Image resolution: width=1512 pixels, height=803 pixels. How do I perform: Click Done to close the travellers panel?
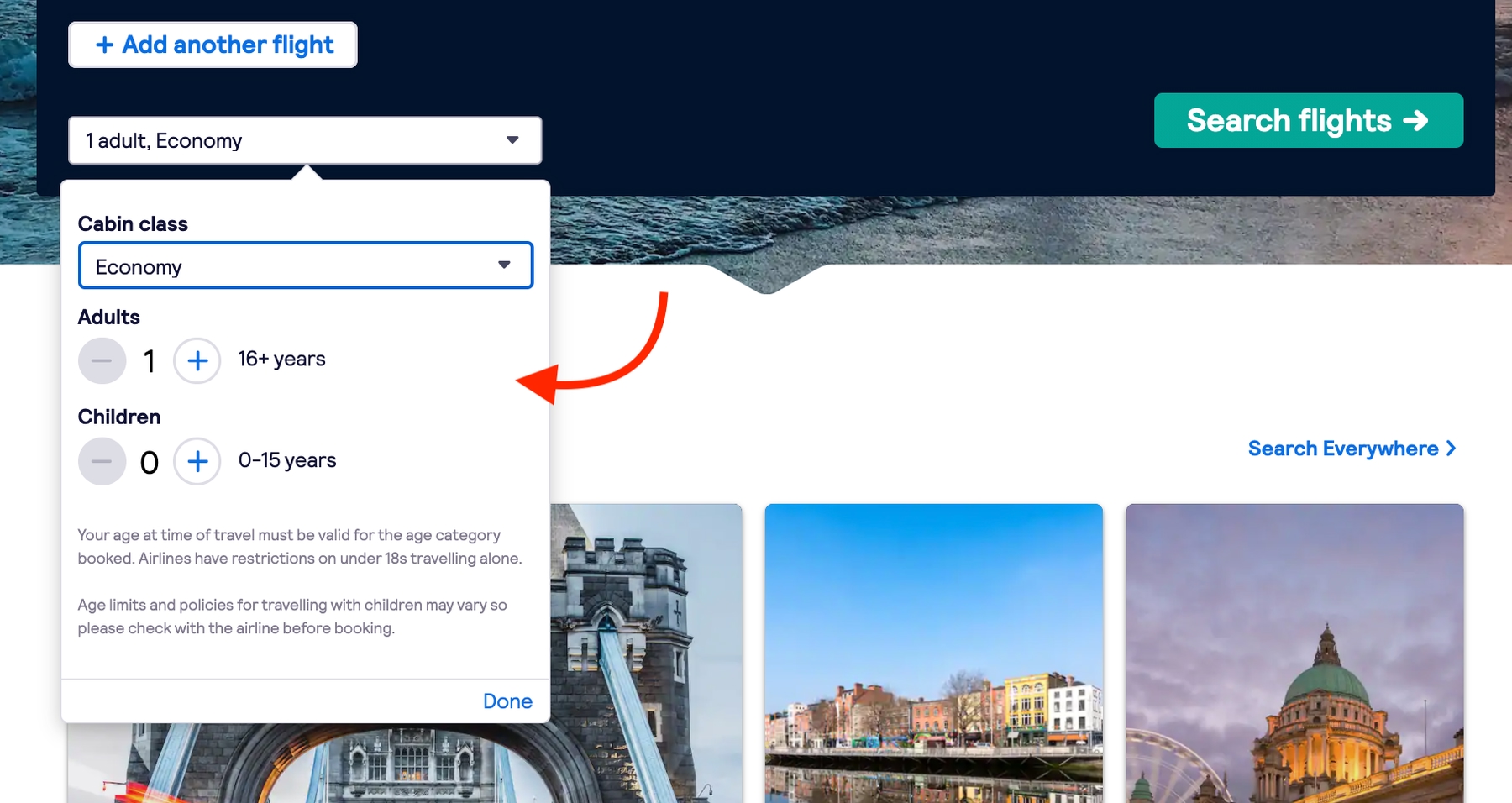[507, 701]
